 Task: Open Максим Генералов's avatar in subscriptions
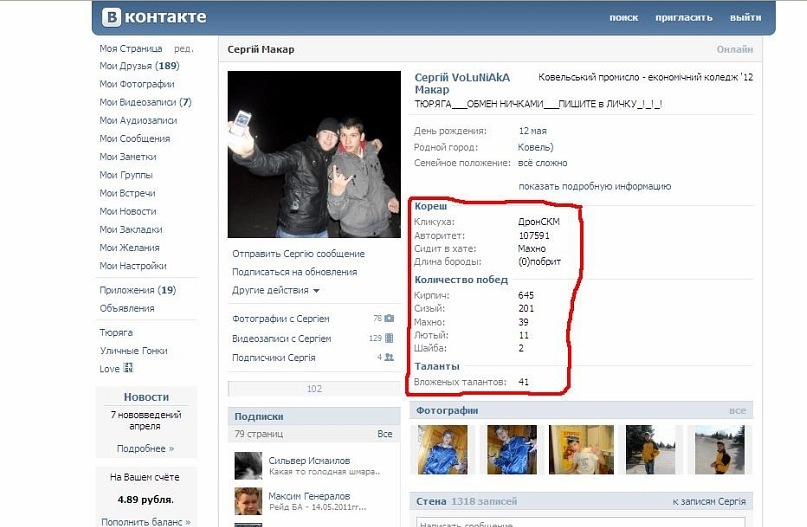[248, 501]
